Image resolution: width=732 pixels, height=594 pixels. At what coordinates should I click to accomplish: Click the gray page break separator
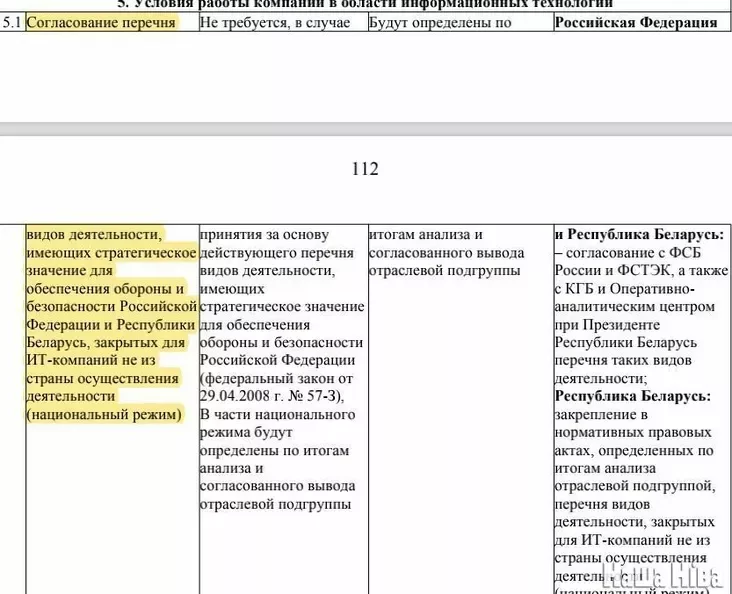click(x=366, y=129)
